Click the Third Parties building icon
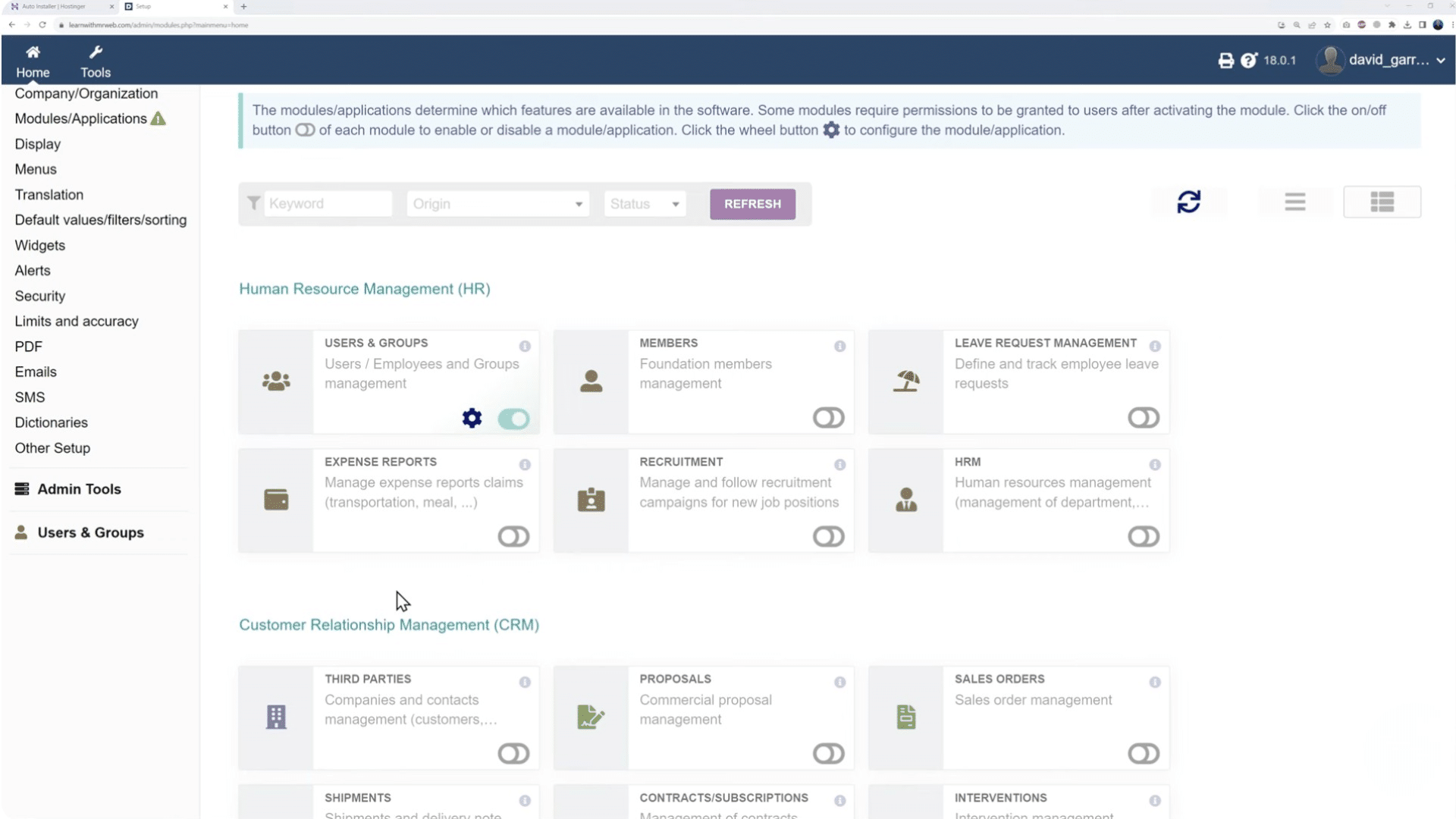Screen dimensions: 1456x819 tap(276, 717)
